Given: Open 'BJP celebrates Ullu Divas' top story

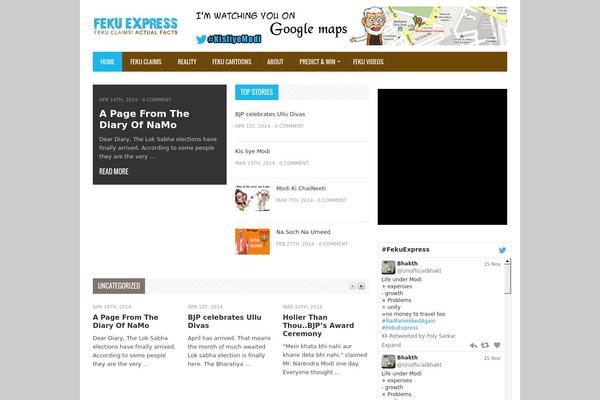Looking at the screenshot, I should (x=270, y=114).
